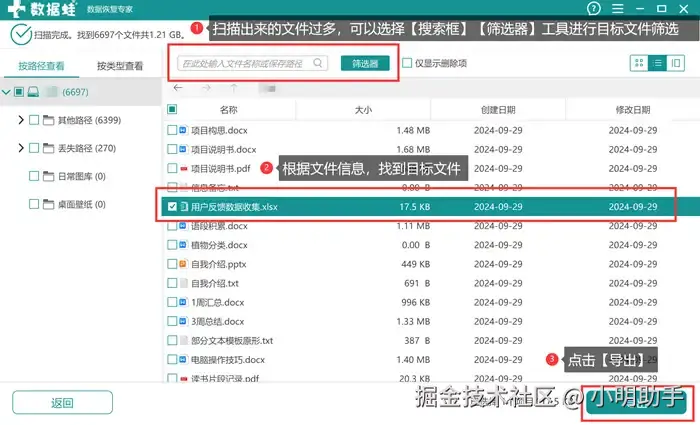Switch to preview pane view

click(x=675, y=63)
